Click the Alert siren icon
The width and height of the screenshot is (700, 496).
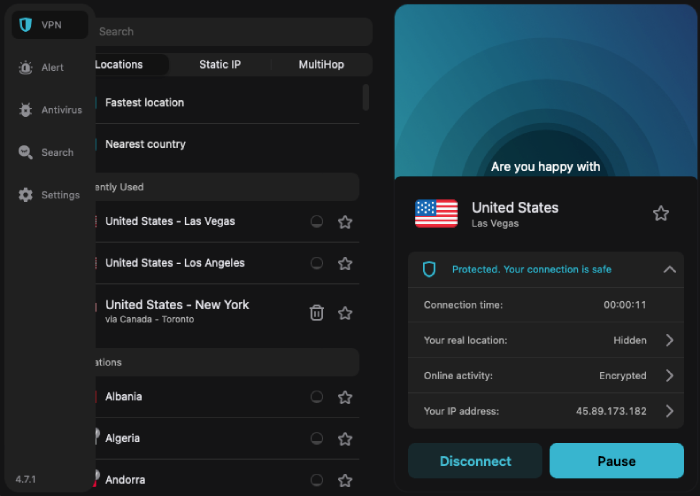click(x=25, y=67)
